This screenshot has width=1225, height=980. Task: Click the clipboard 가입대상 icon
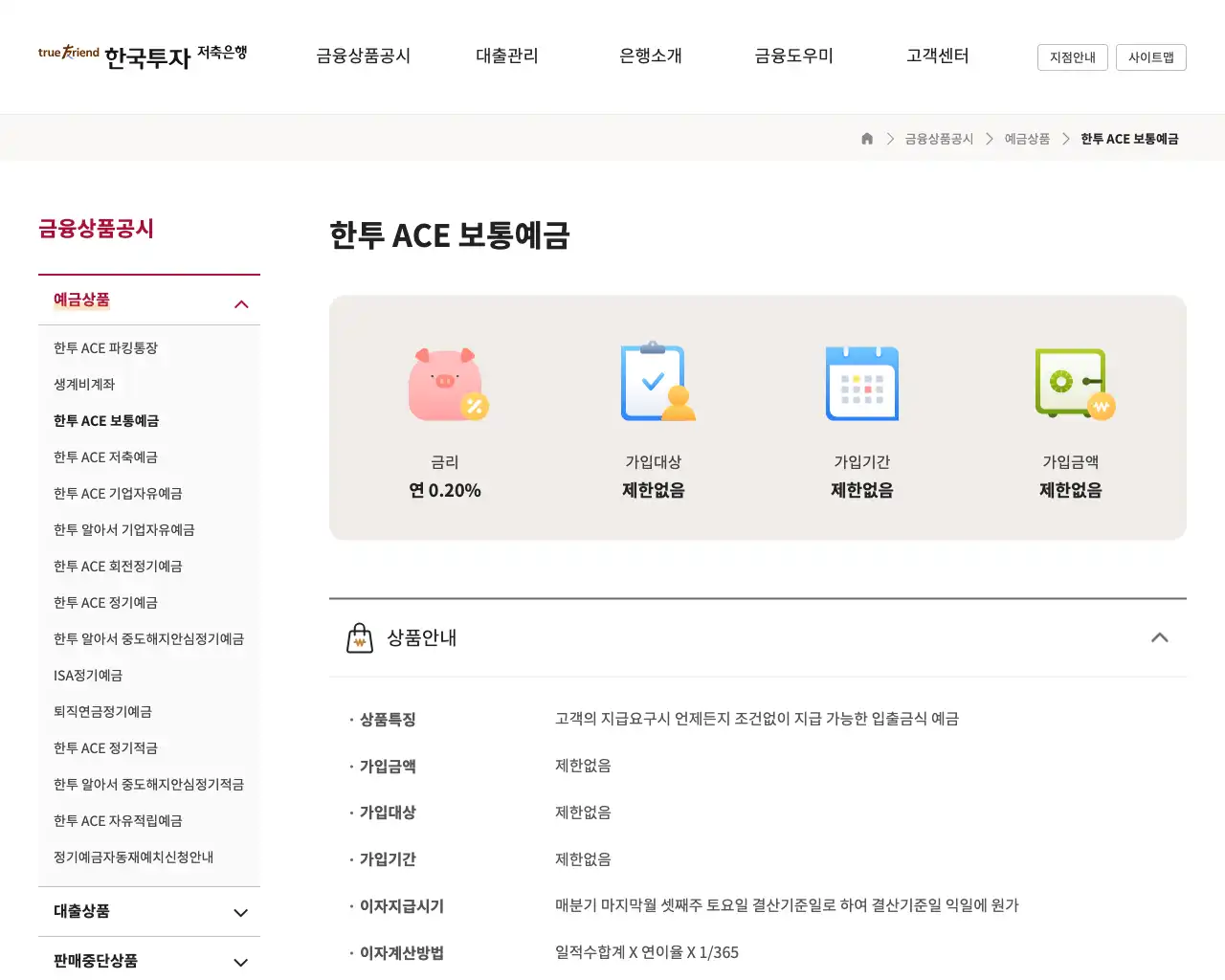coord(657,382)
